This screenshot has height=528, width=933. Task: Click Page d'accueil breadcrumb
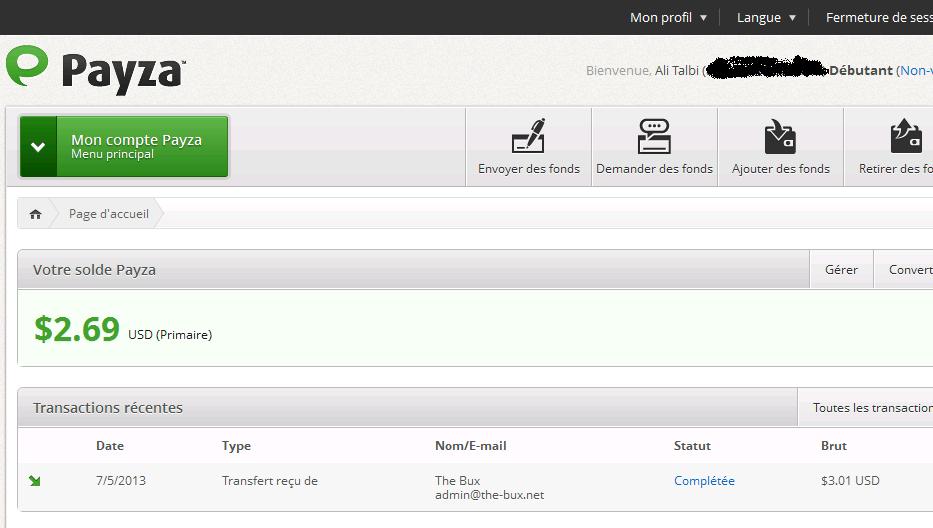click(109, 214)
